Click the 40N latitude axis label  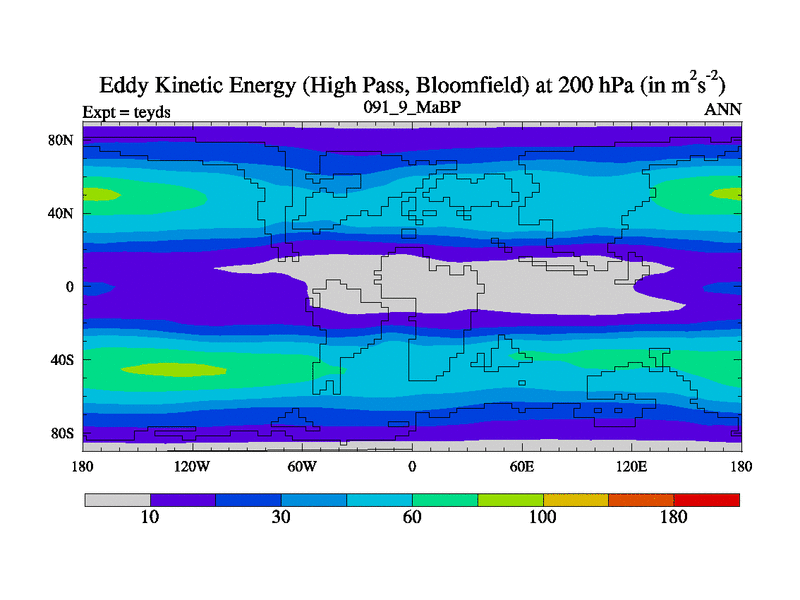coord(62,213)
